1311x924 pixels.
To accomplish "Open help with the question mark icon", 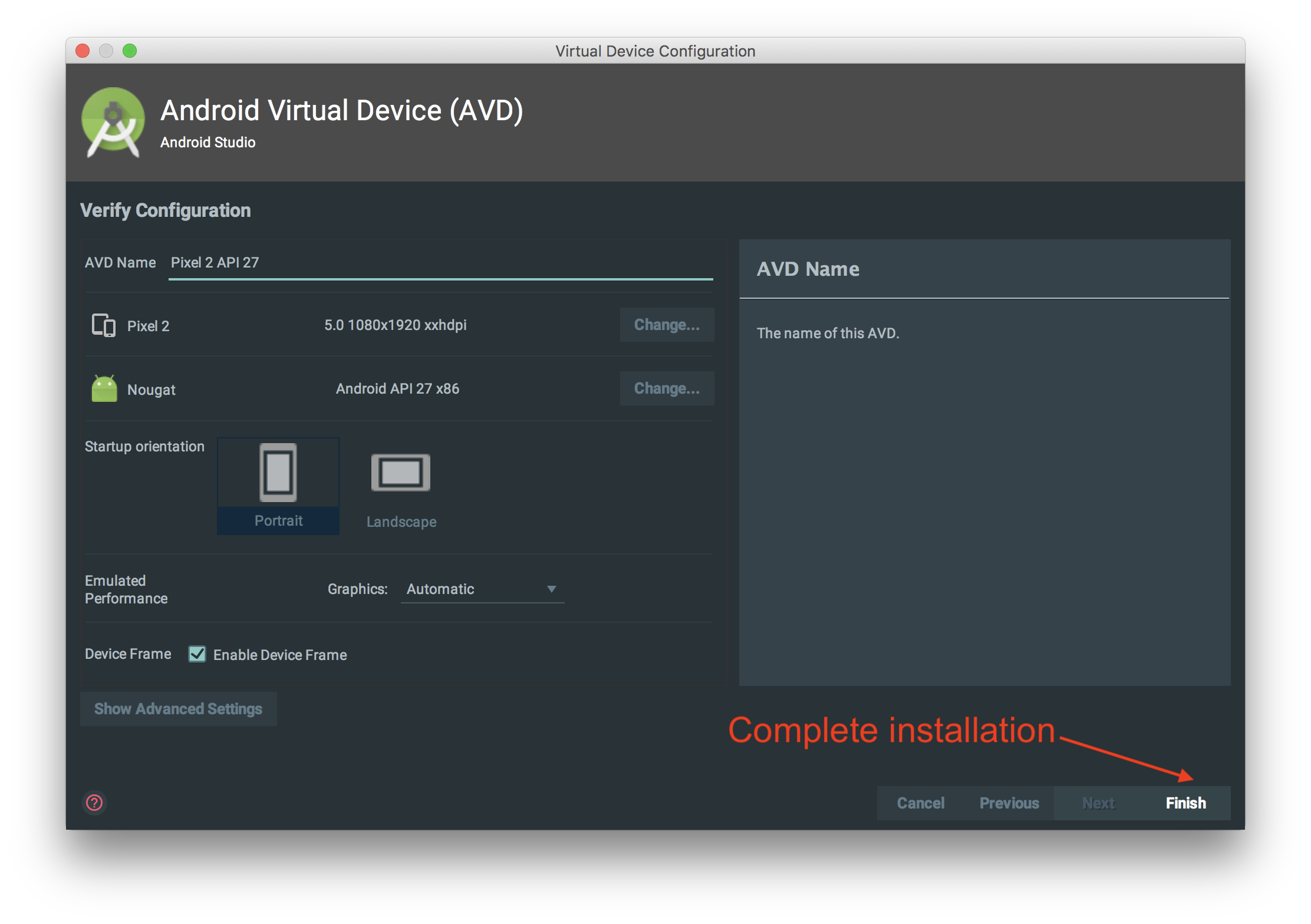I will tap(94, 803).
